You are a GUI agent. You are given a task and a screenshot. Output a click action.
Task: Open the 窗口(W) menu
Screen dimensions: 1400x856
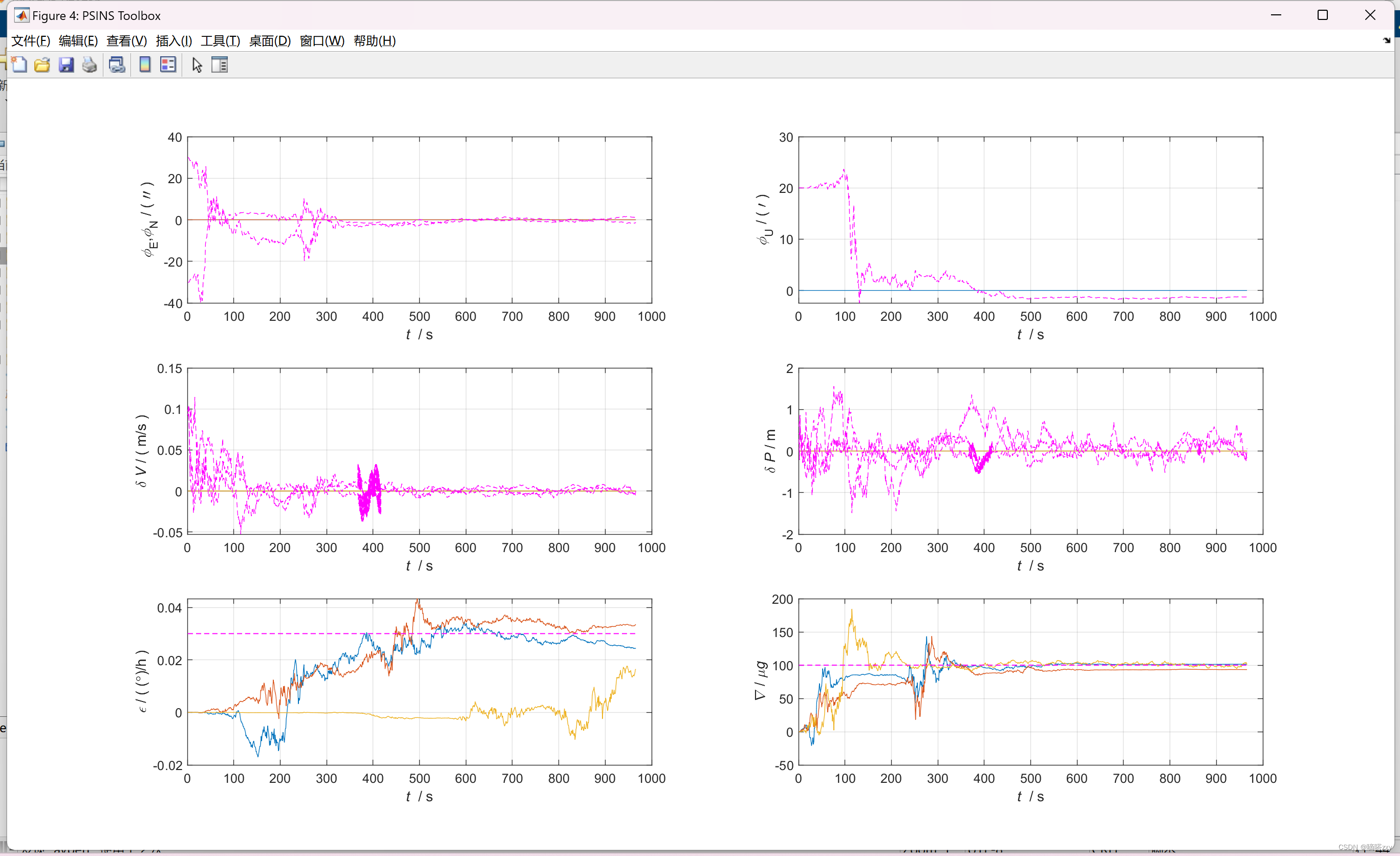[321, 41]
